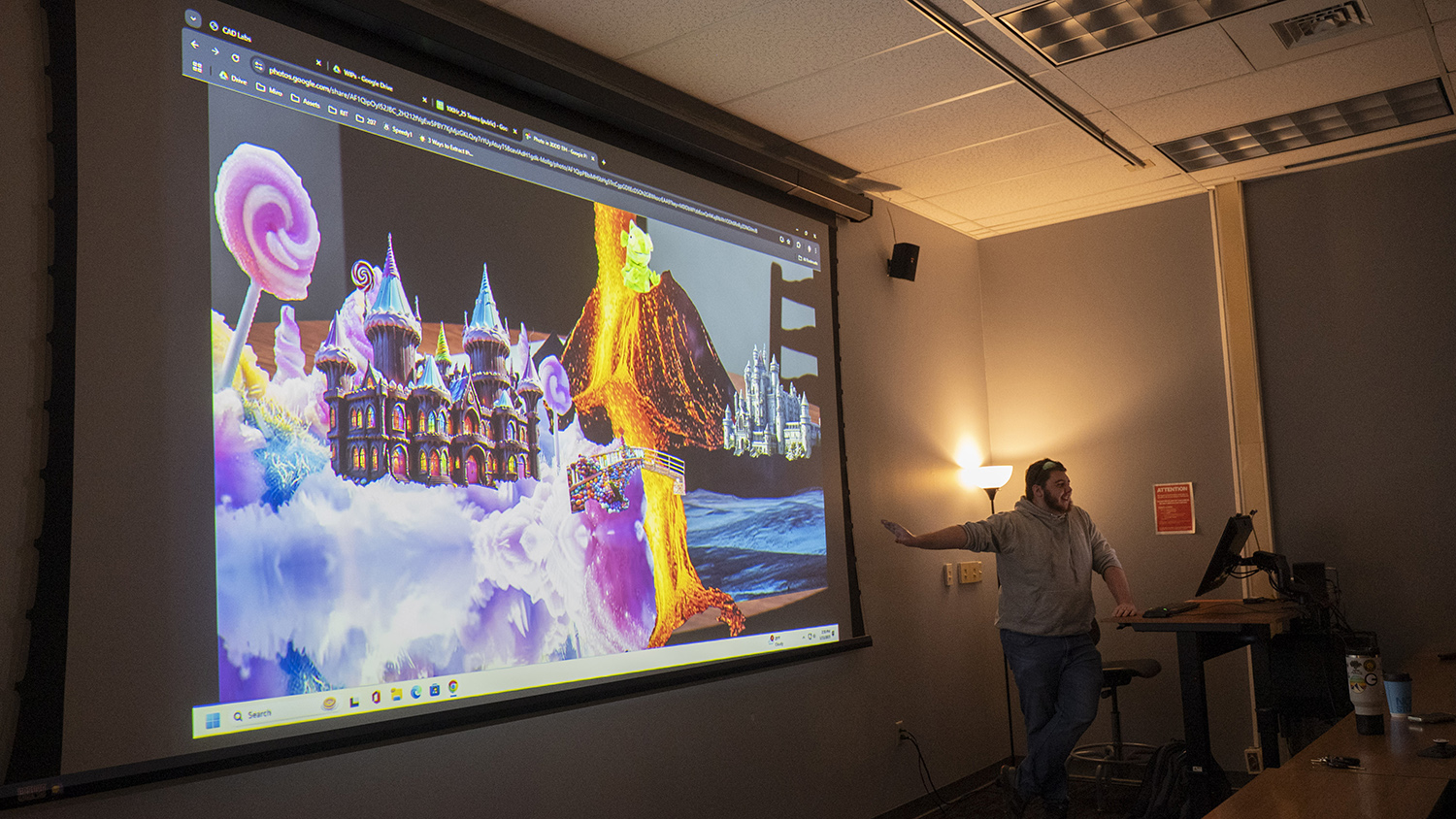Viewport: 1456px width, 819px height.
Task: Open the Assets bookmarks folder
Action: [305, 100]
